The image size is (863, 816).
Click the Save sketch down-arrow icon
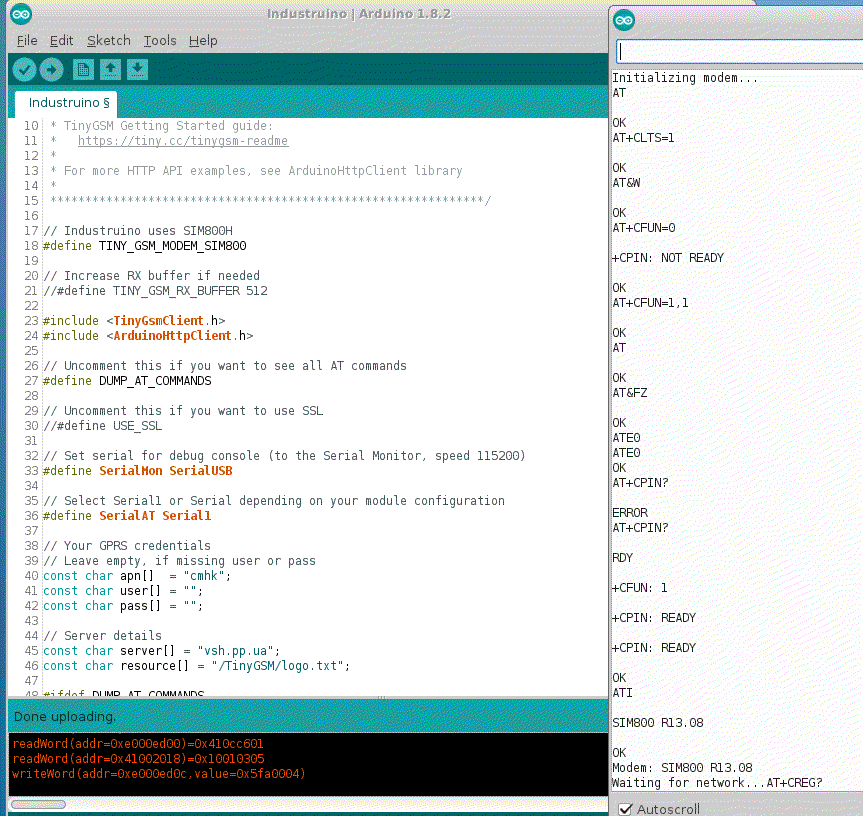tap(137, 69)
